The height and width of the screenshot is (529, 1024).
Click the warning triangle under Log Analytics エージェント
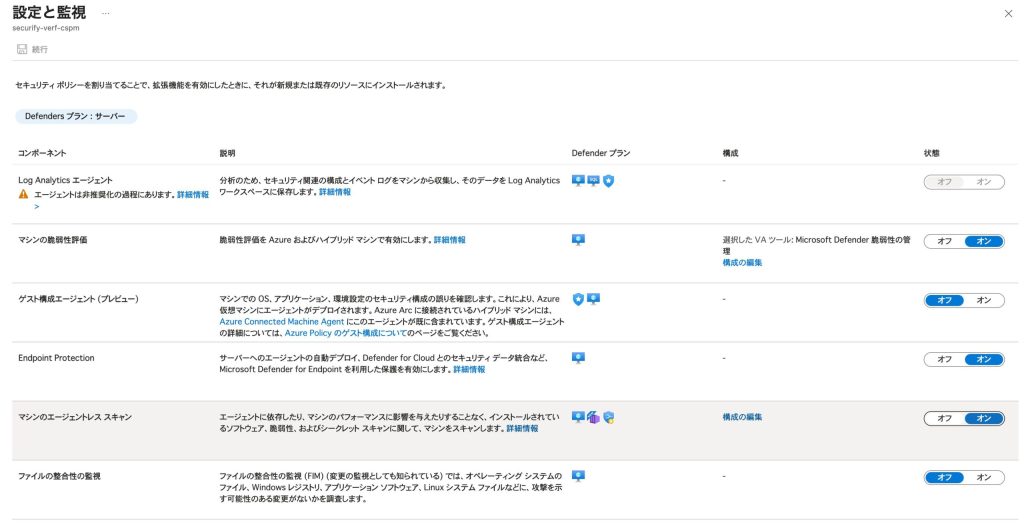pos(24,194)
